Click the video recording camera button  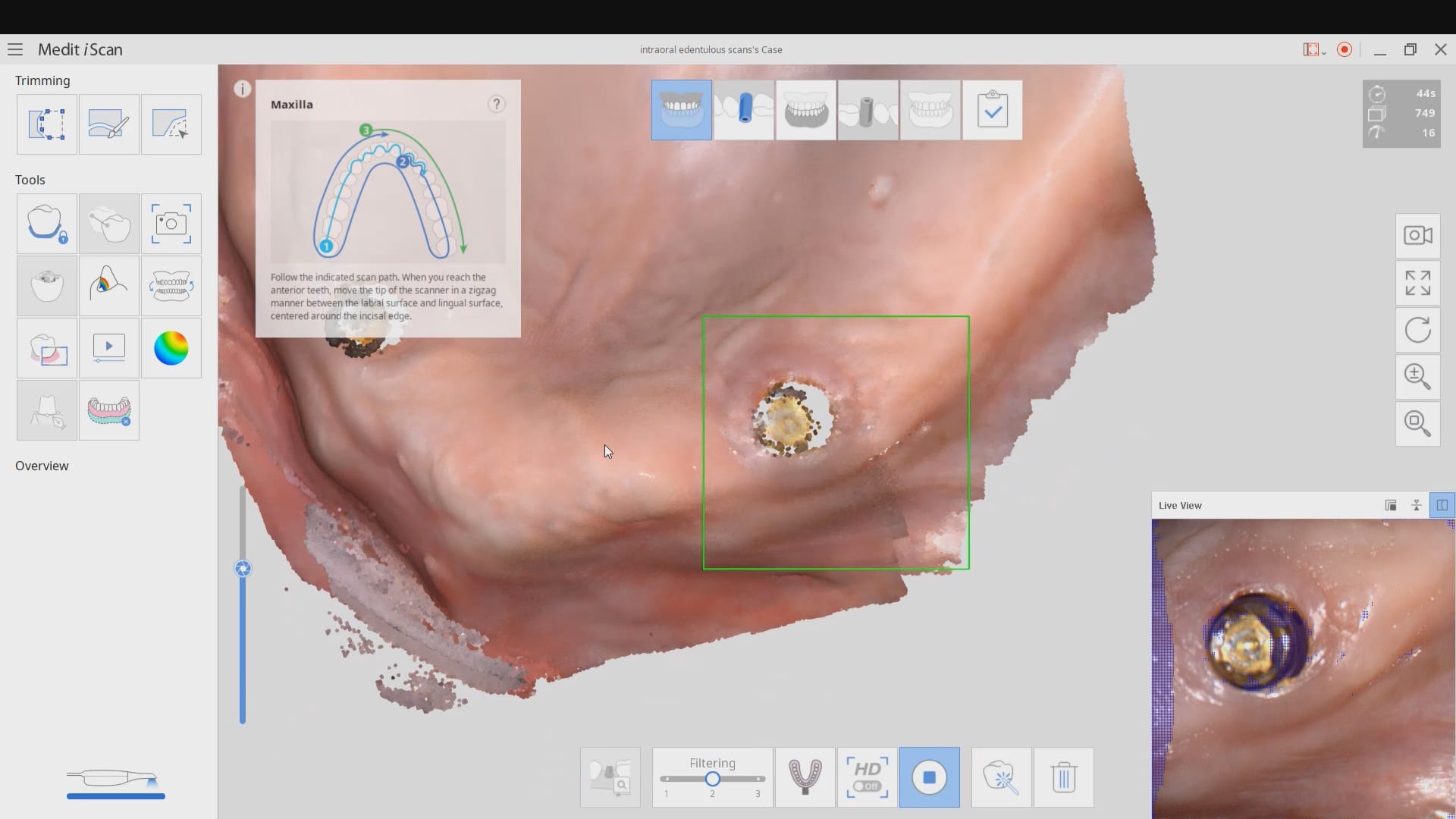click(1418, 236)
